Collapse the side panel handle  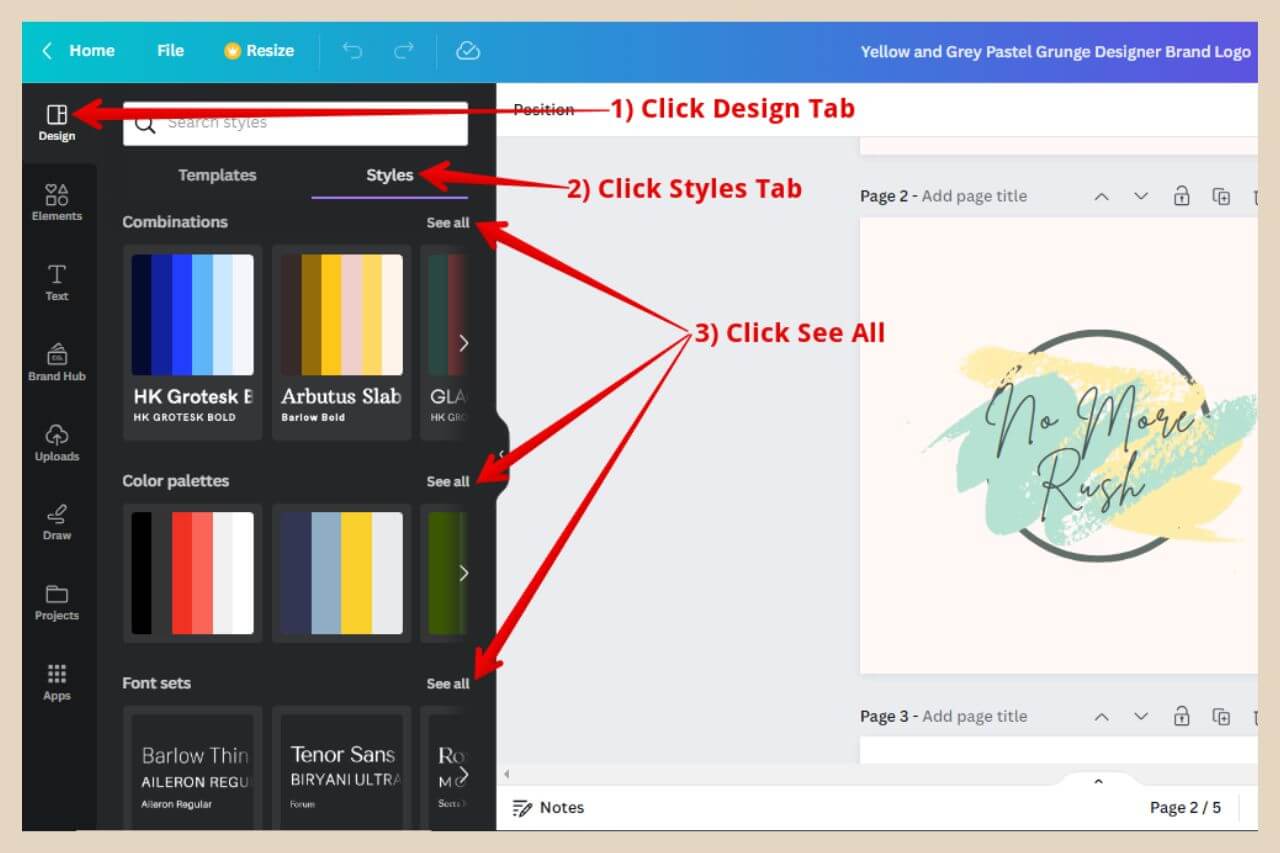click(x=502, y=454)
